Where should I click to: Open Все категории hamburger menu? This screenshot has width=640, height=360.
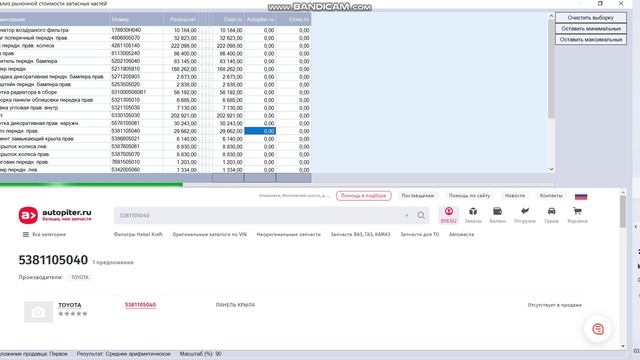tap(44, 234)
